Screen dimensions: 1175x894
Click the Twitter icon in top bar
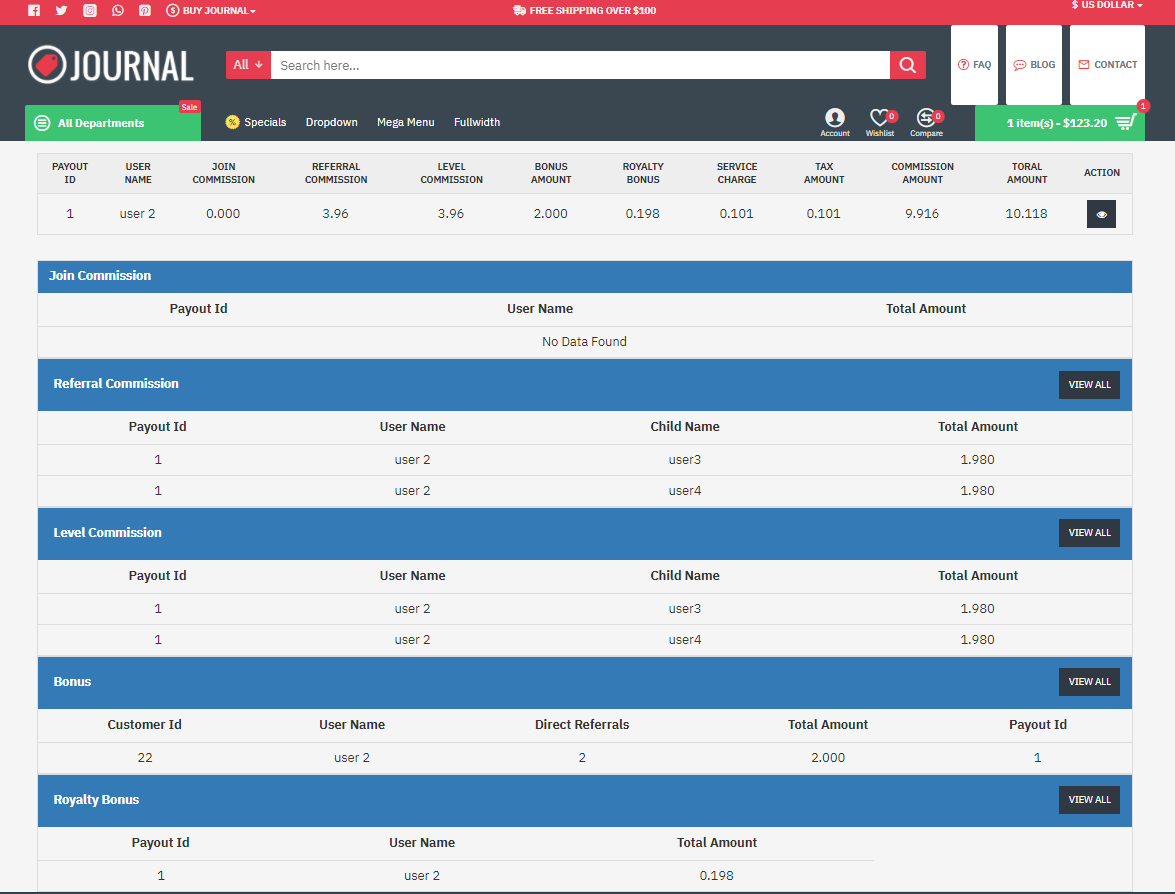(x=62, y=10)
